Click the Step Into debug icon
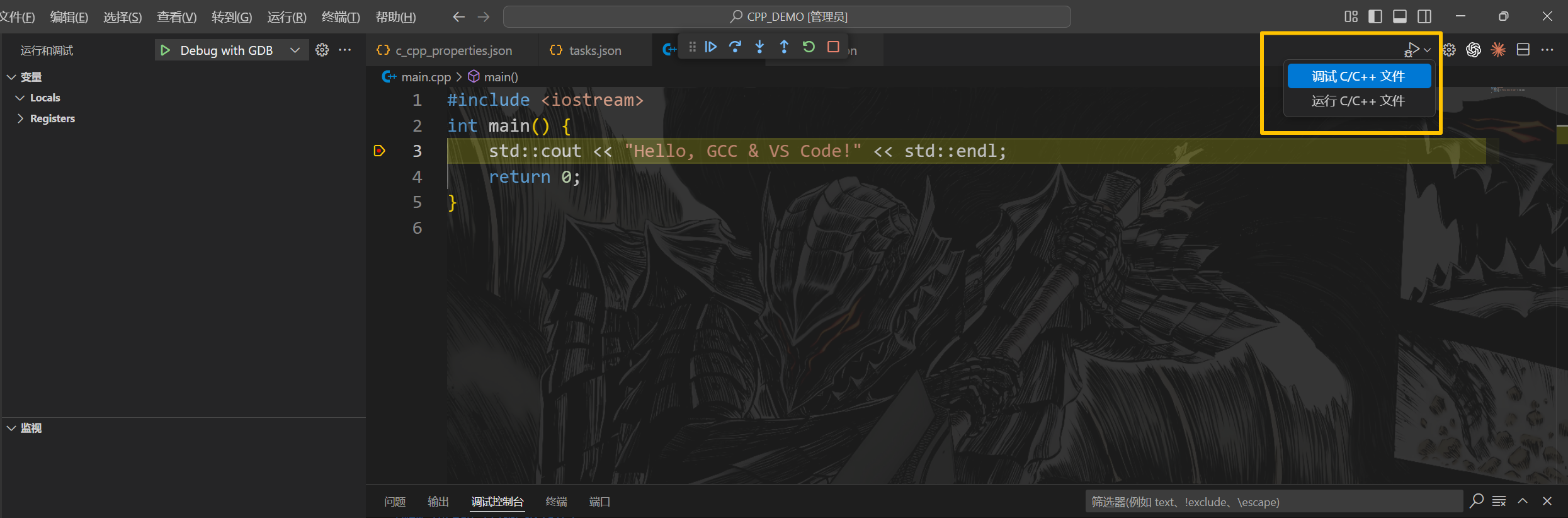 [759, 47]
